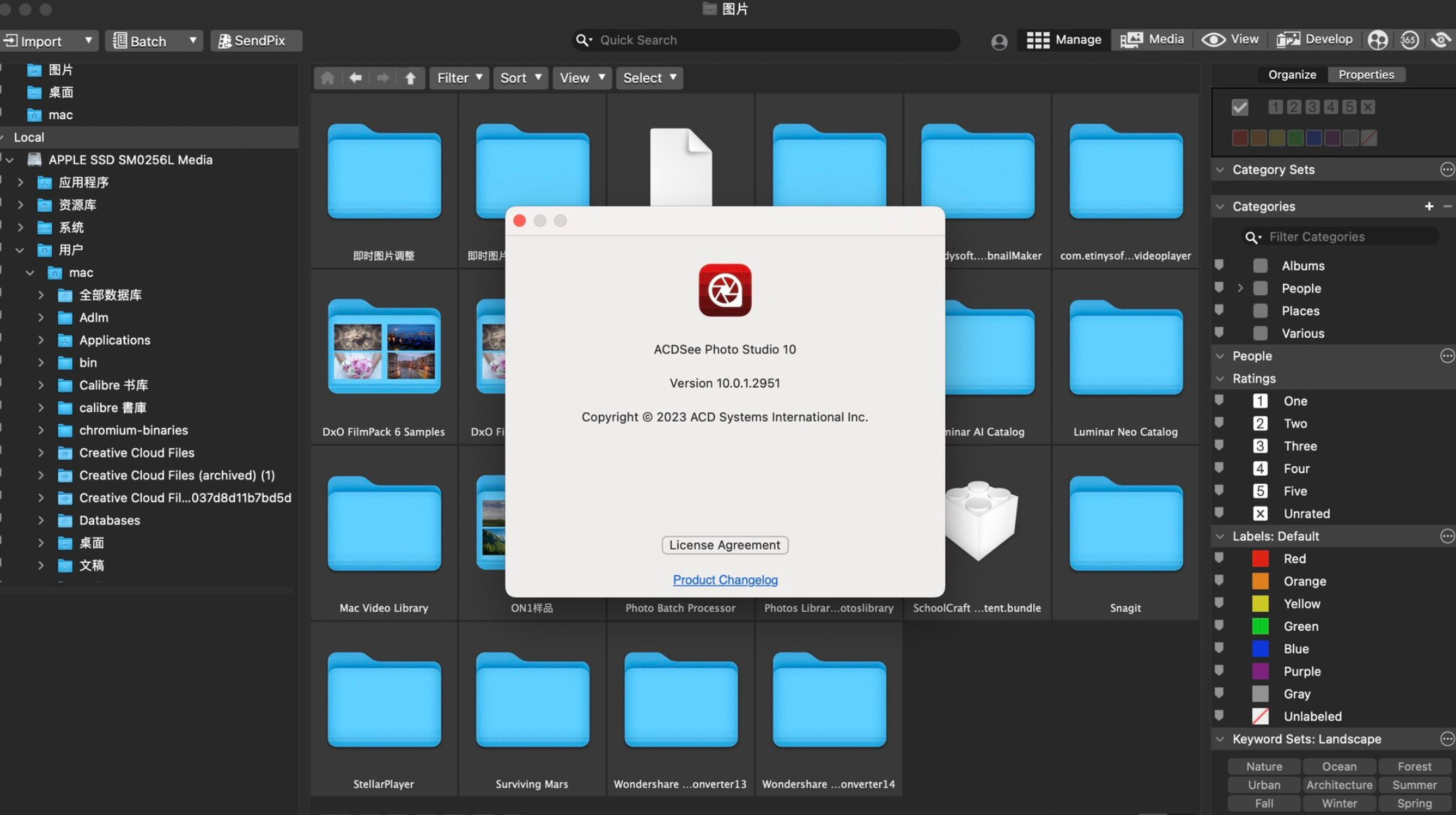This screenshot has height=815, width=1456.
Task: Check the People category checkbox
Action: pos(1260,288)
